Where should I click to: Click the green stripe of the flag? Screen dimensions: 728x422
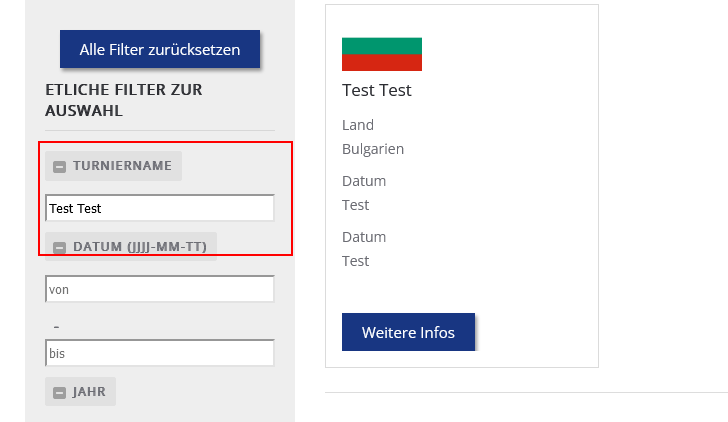coord(382,45)
